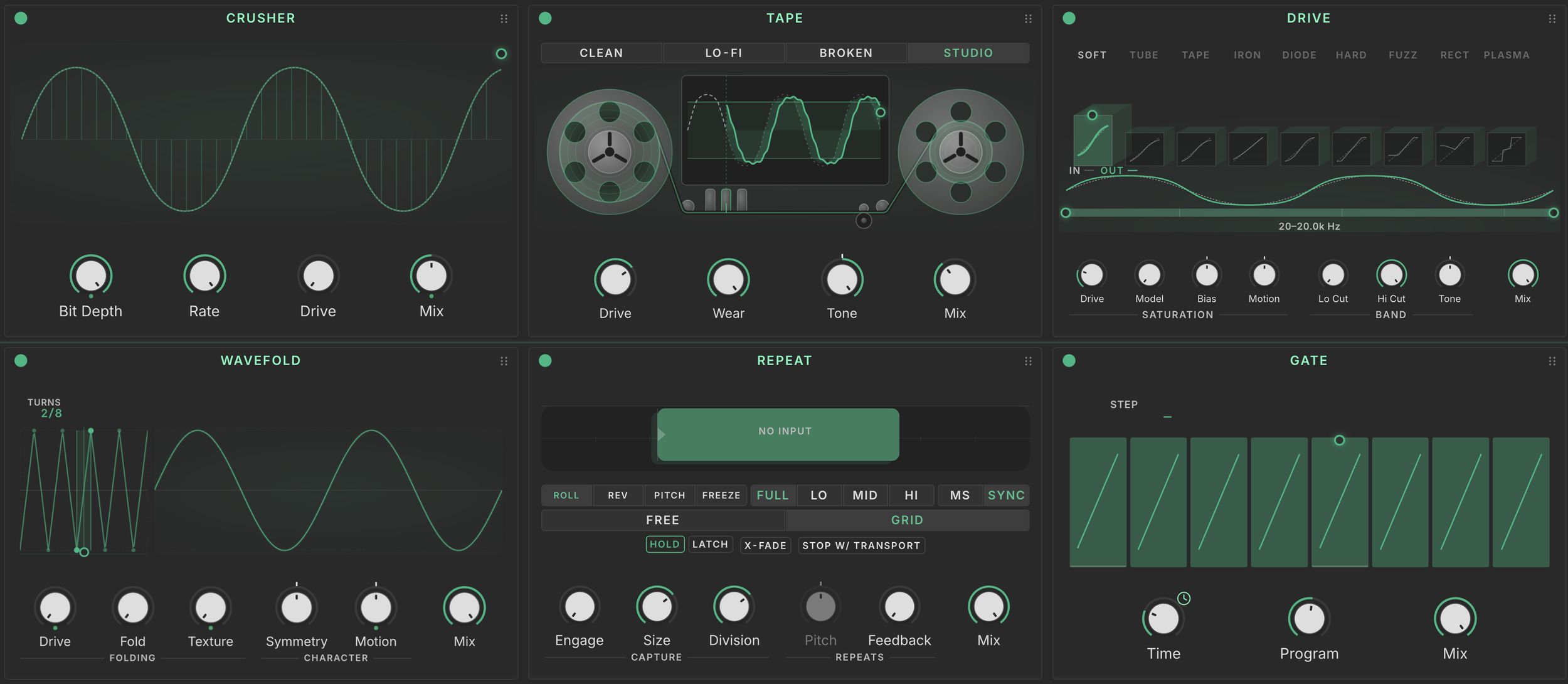
Task: Select HARD drive type label
Action: point(1351,55)
